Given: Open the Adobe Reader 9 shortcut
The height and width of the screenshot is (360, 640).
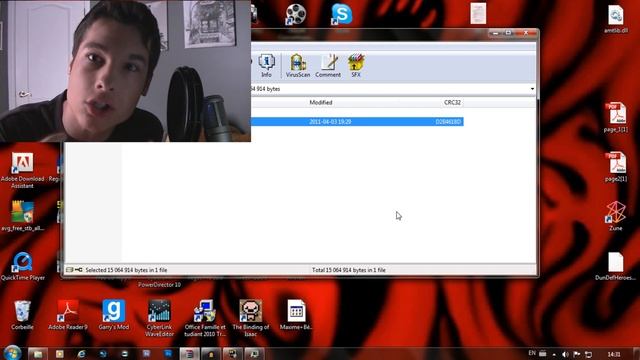Looking at the screenshot, I should pyautogui.click(x=68, y=315).
